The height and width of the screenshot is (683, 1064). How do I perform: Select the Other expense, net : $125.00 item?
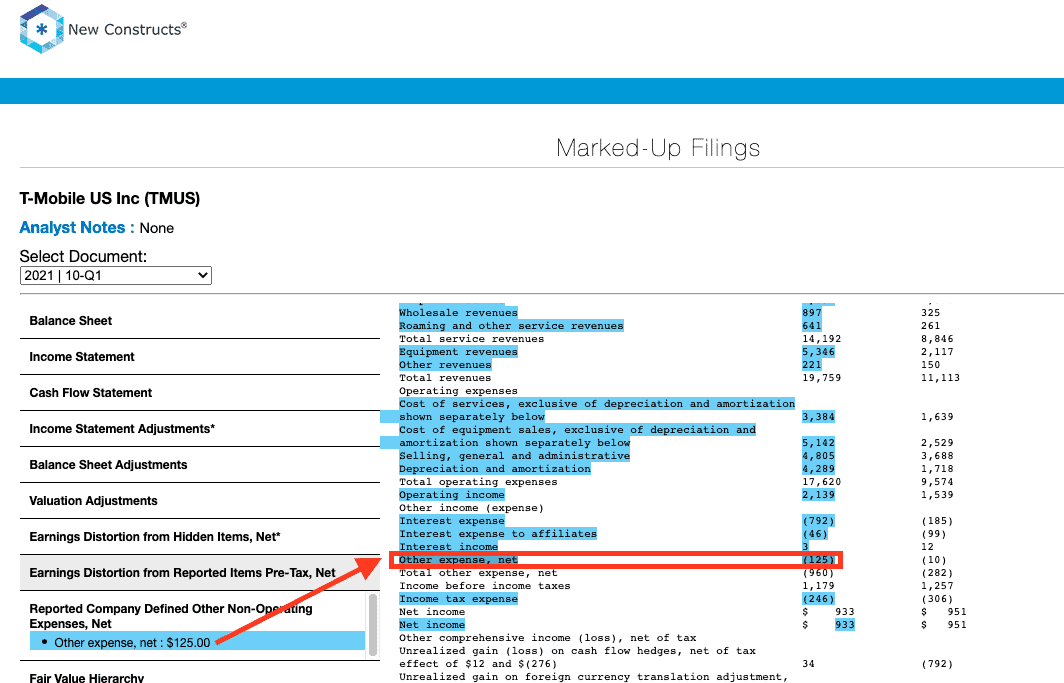[x=197, y=642]
